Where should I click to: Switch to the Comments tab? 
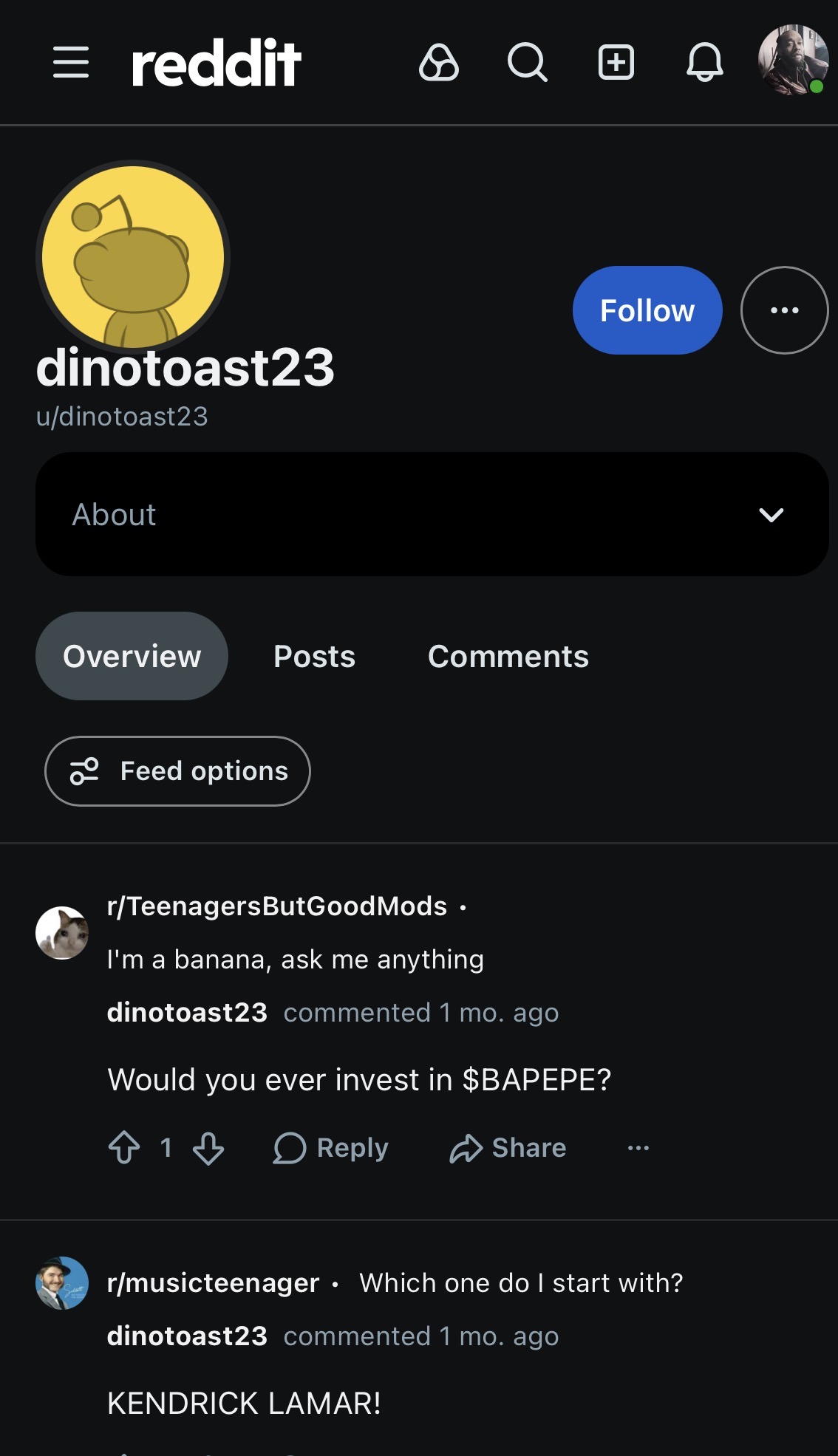coord(508,657)
